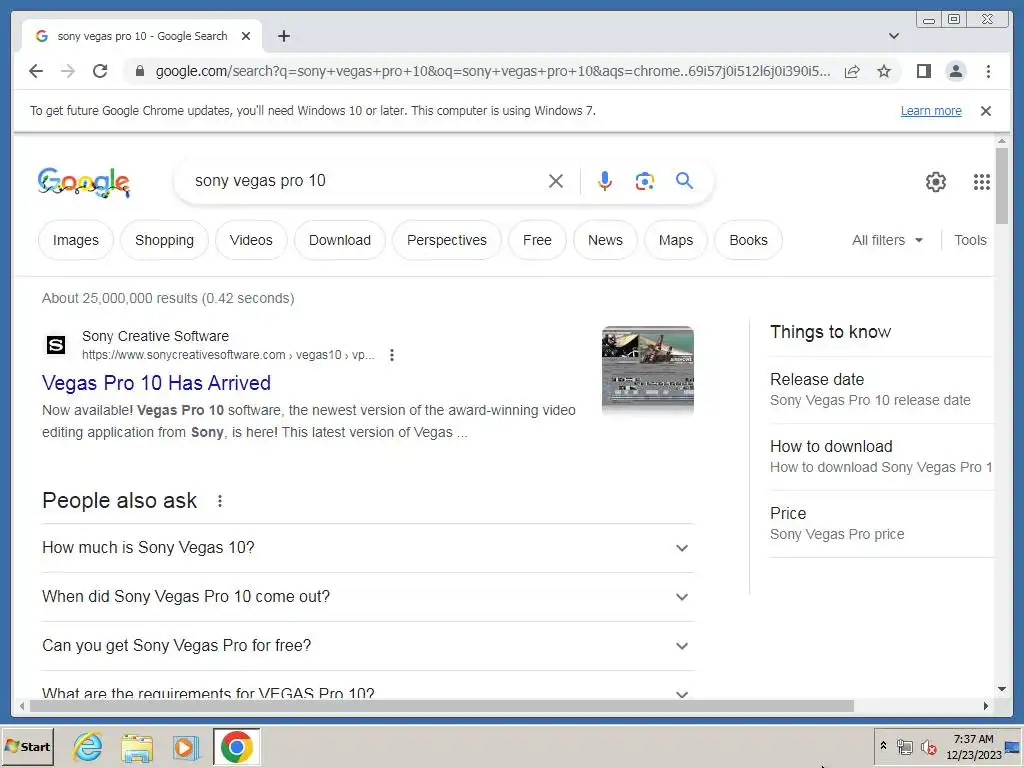Share this page icon in address bar
The height and width of the screenshot is (768, 1024).
[x=852, y=71]
